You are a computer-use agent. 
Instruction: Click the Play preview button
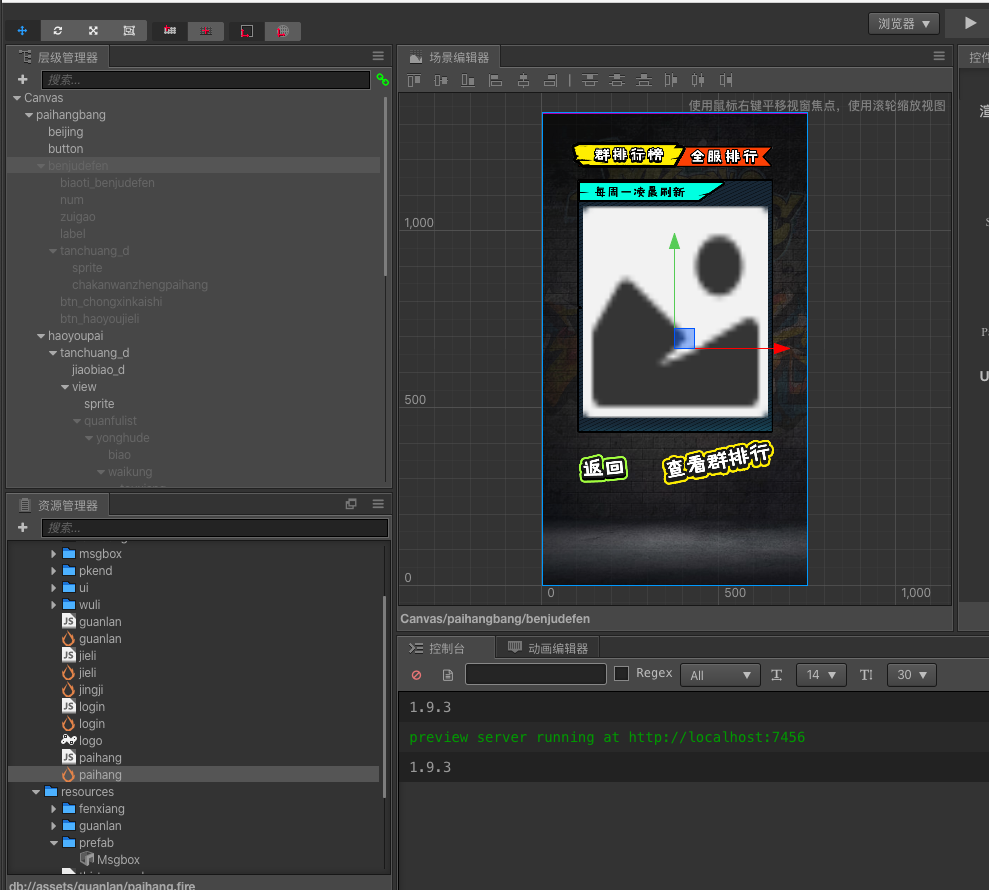[970, 23]
